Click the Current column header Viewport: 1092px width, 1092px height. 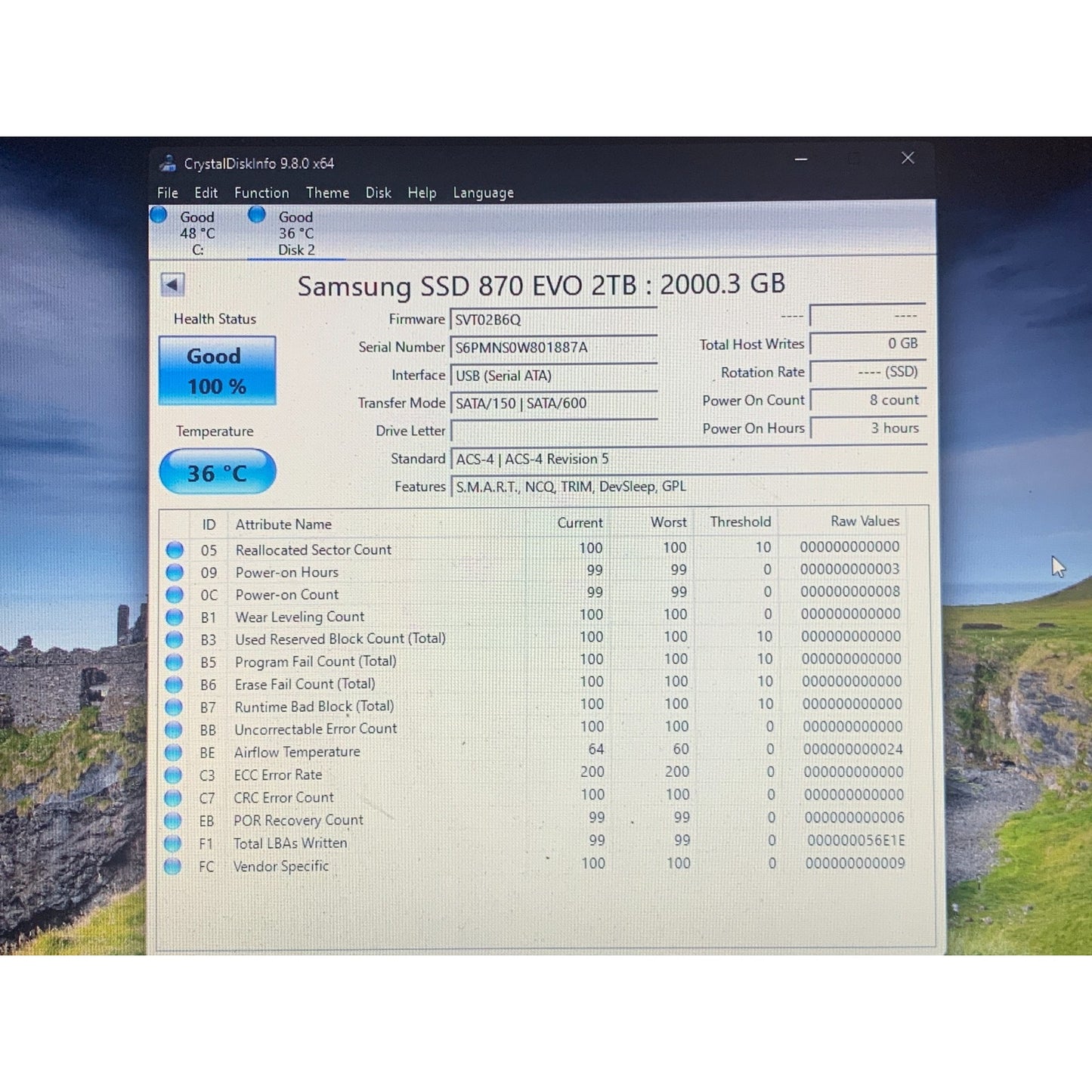(580, 523)
